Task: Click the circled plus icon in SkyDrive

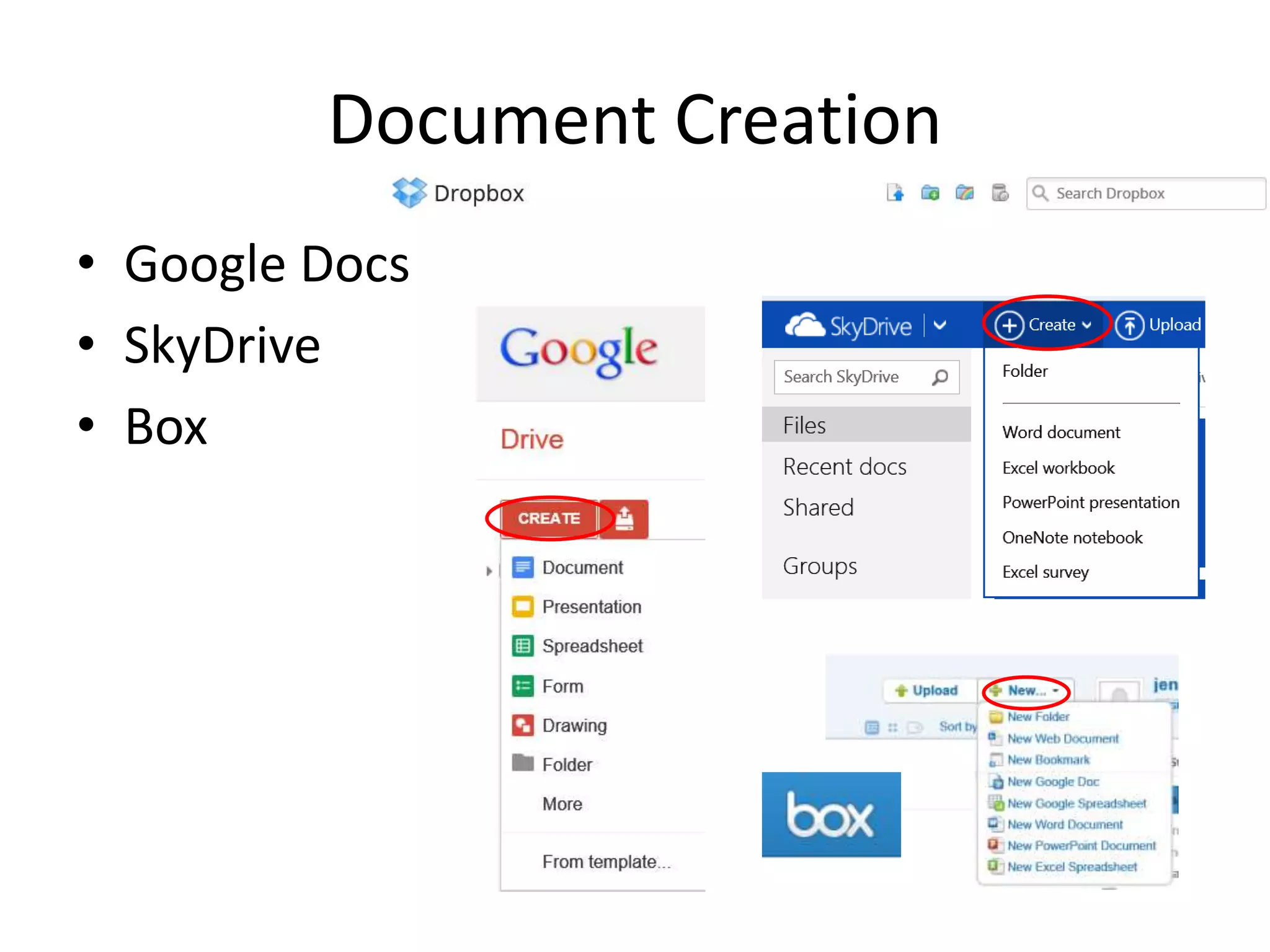Action: click(x=1009, y=325)
